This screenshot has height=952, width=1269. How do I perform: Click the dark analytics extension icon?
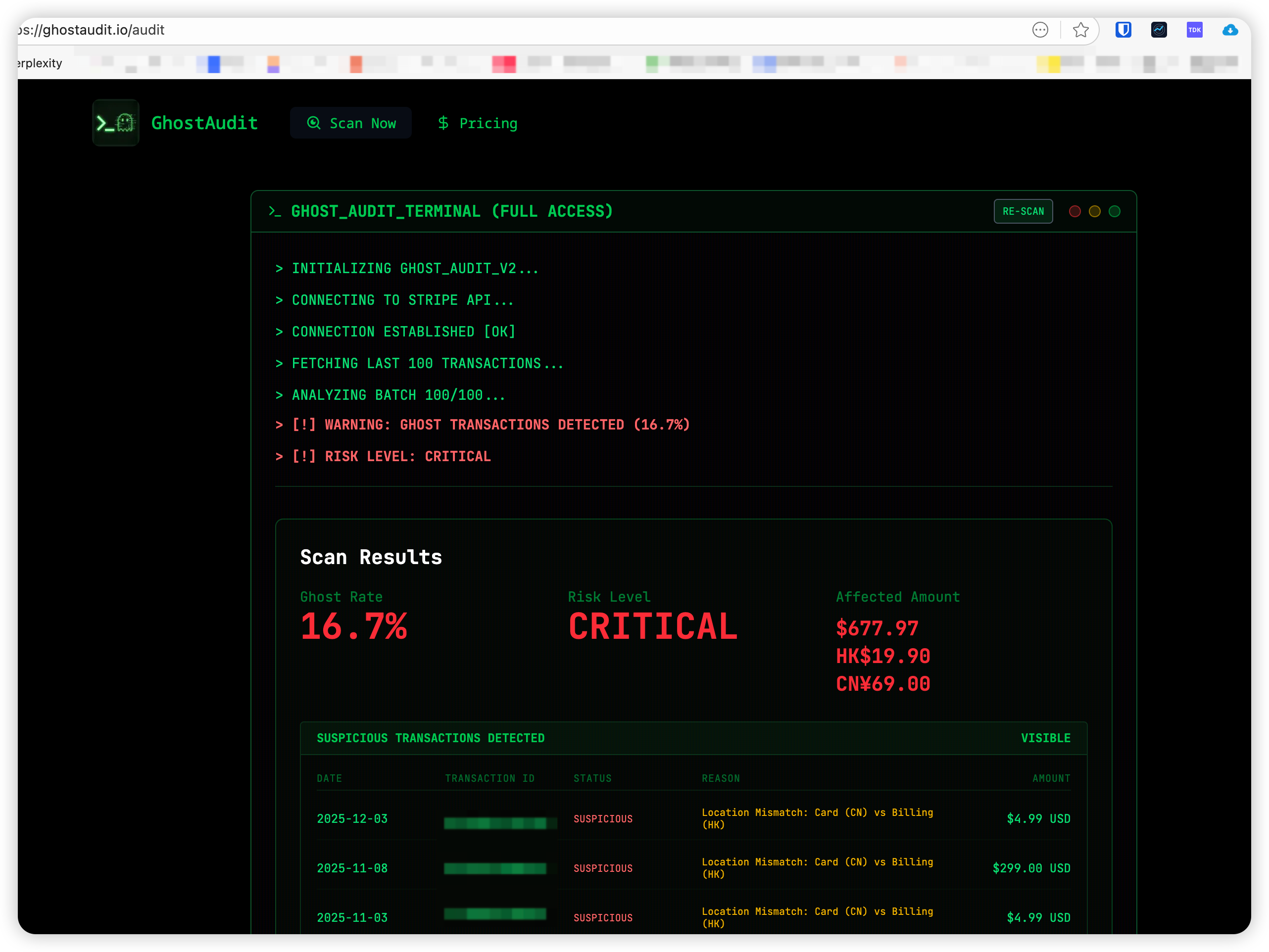1159,30
